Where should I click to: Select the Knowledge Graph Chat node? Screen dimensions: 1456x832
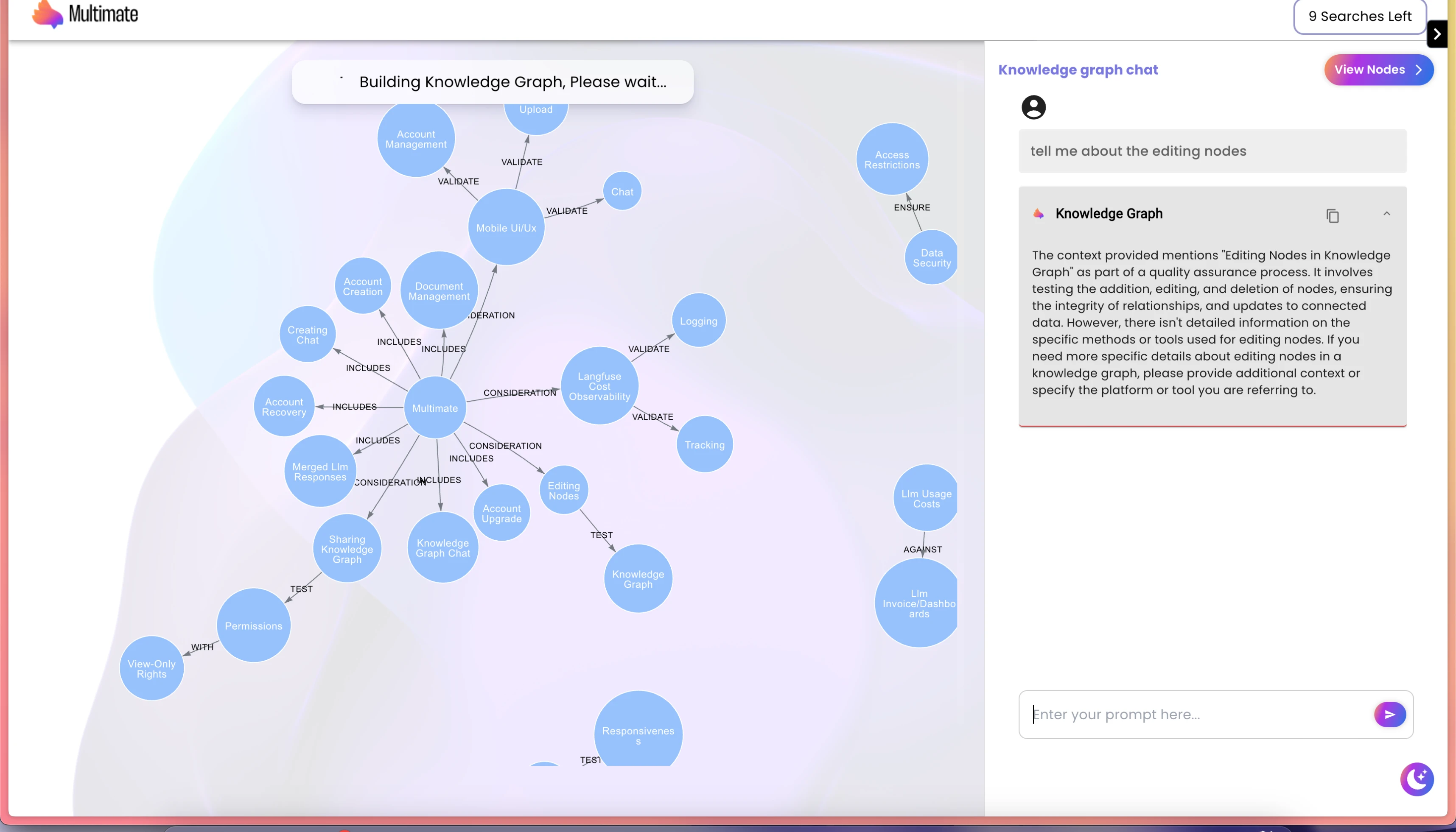442,547
